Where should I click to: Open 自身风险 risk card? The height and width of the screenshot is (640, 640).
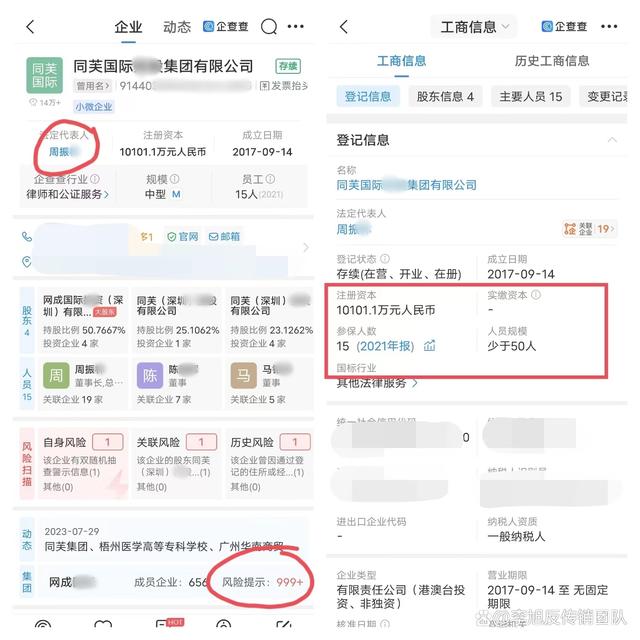[83, 463]
